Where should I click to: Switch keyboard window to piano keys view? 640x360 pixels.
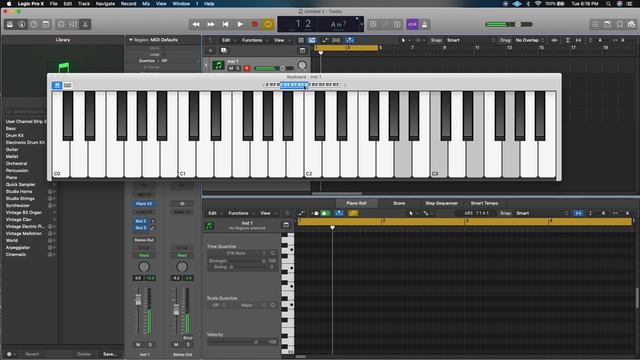pos(57,85)
